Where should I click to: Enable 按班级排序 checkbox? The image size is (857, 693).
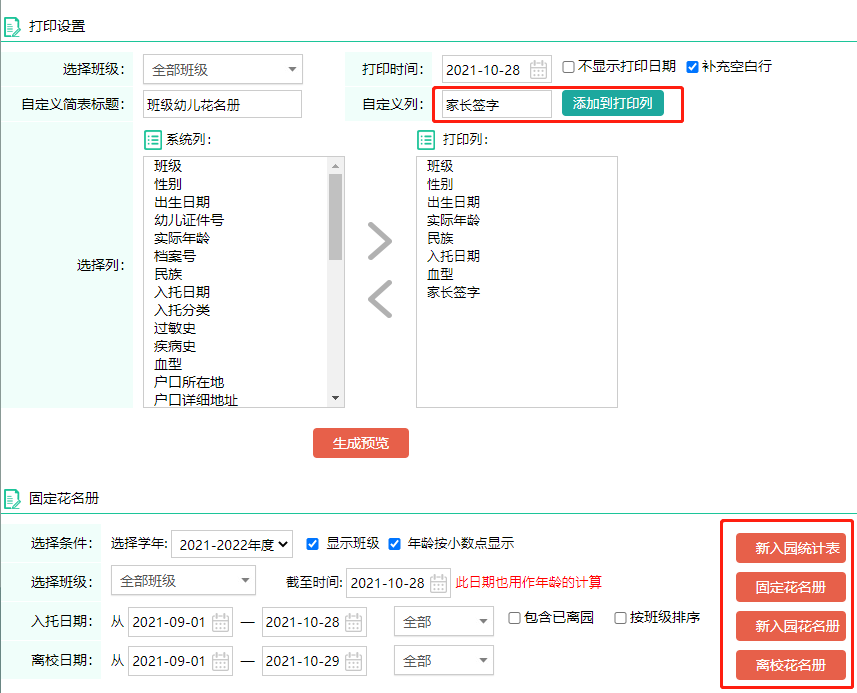620,618
